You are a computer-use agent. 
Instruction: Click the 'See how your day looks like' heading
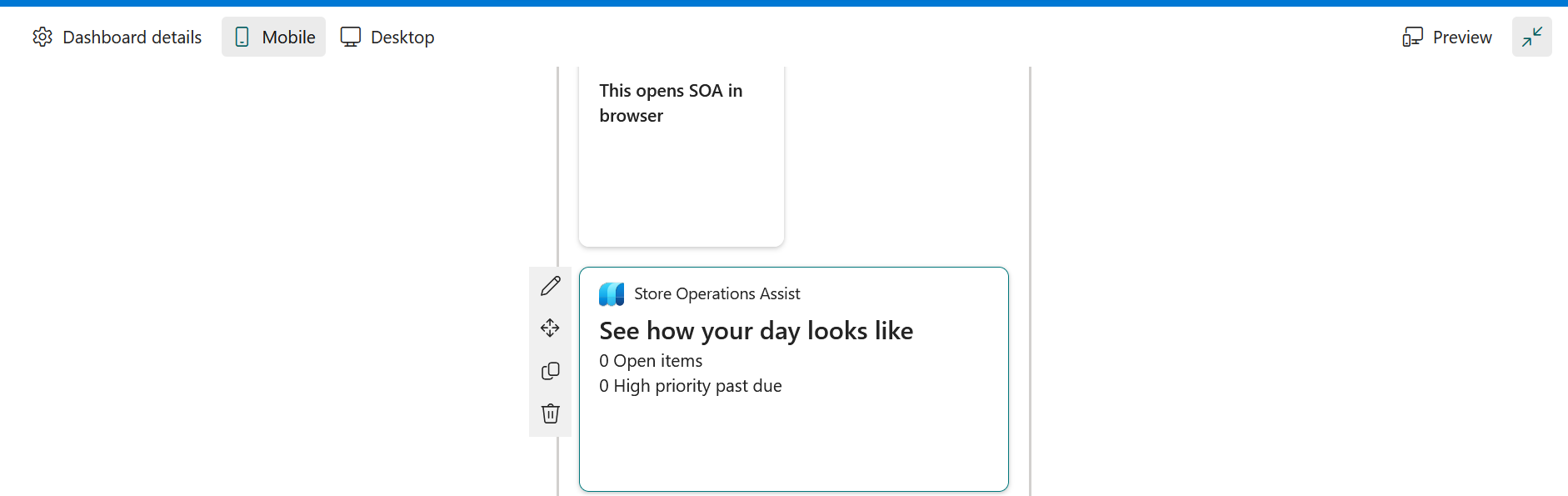757,331
